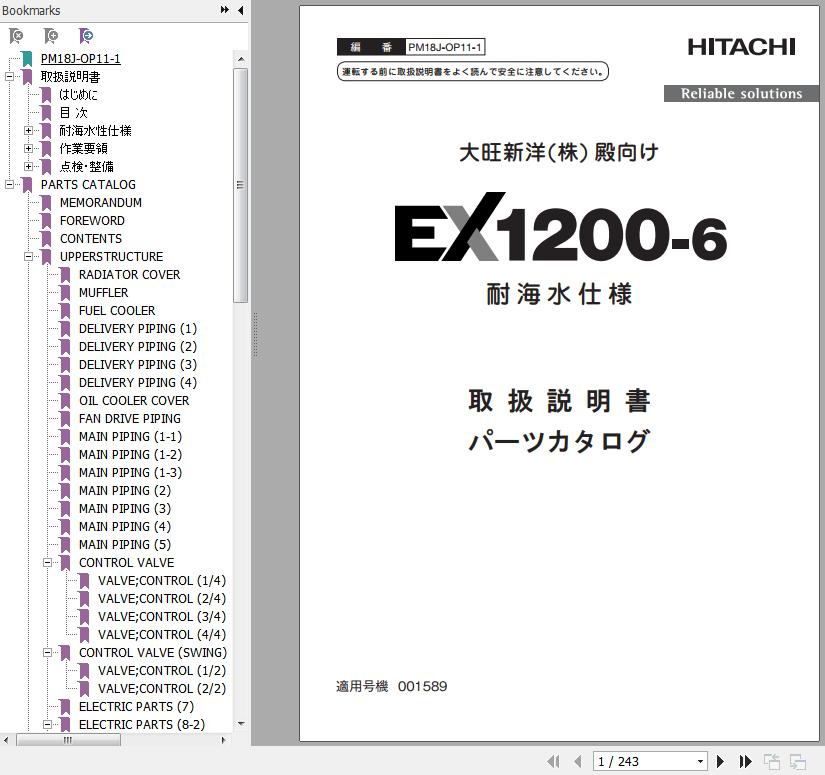Click the bookmarks scroll-down arrow

click(240, 724)
